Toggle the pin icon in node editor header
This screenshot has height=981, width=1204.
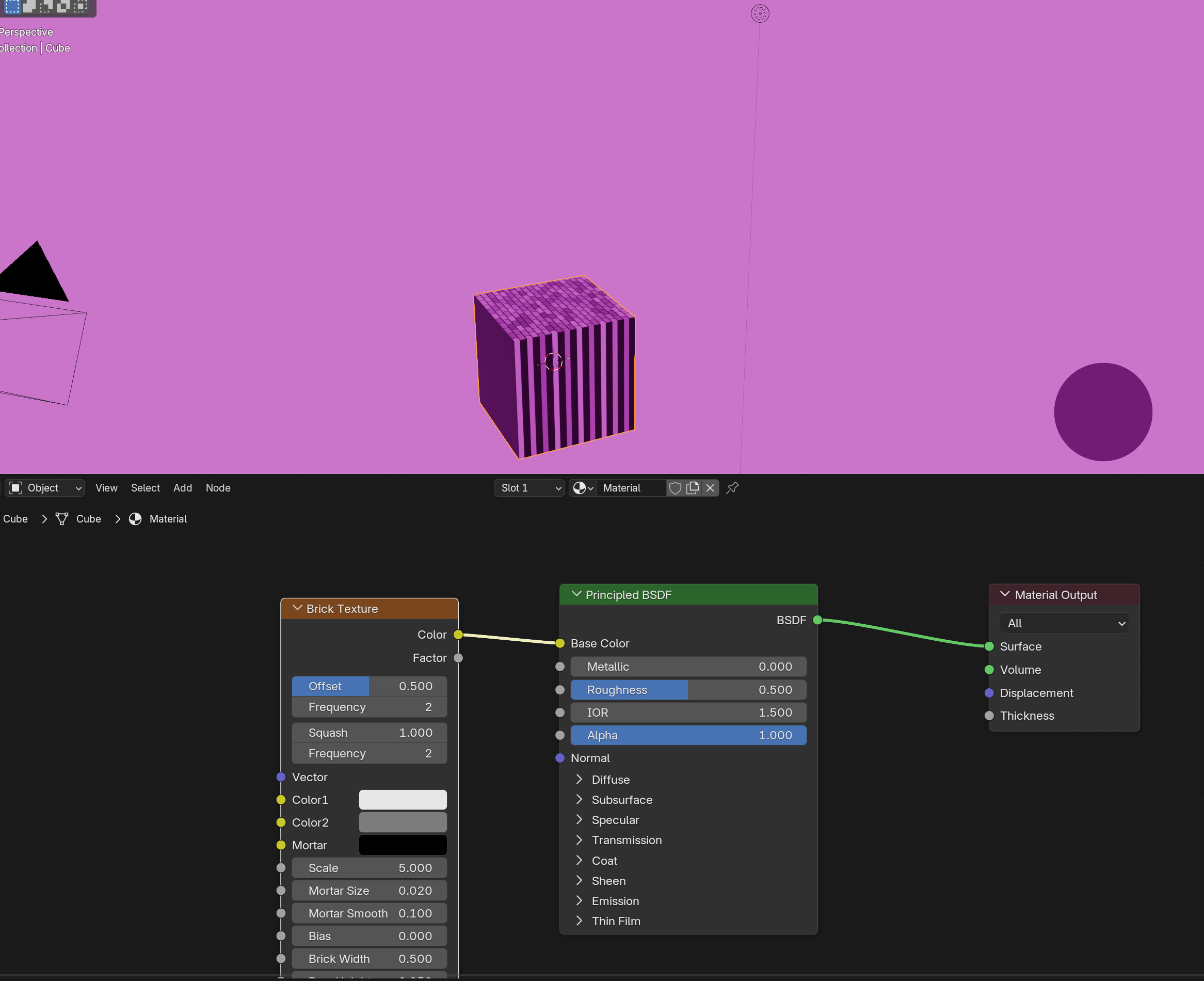732,488
